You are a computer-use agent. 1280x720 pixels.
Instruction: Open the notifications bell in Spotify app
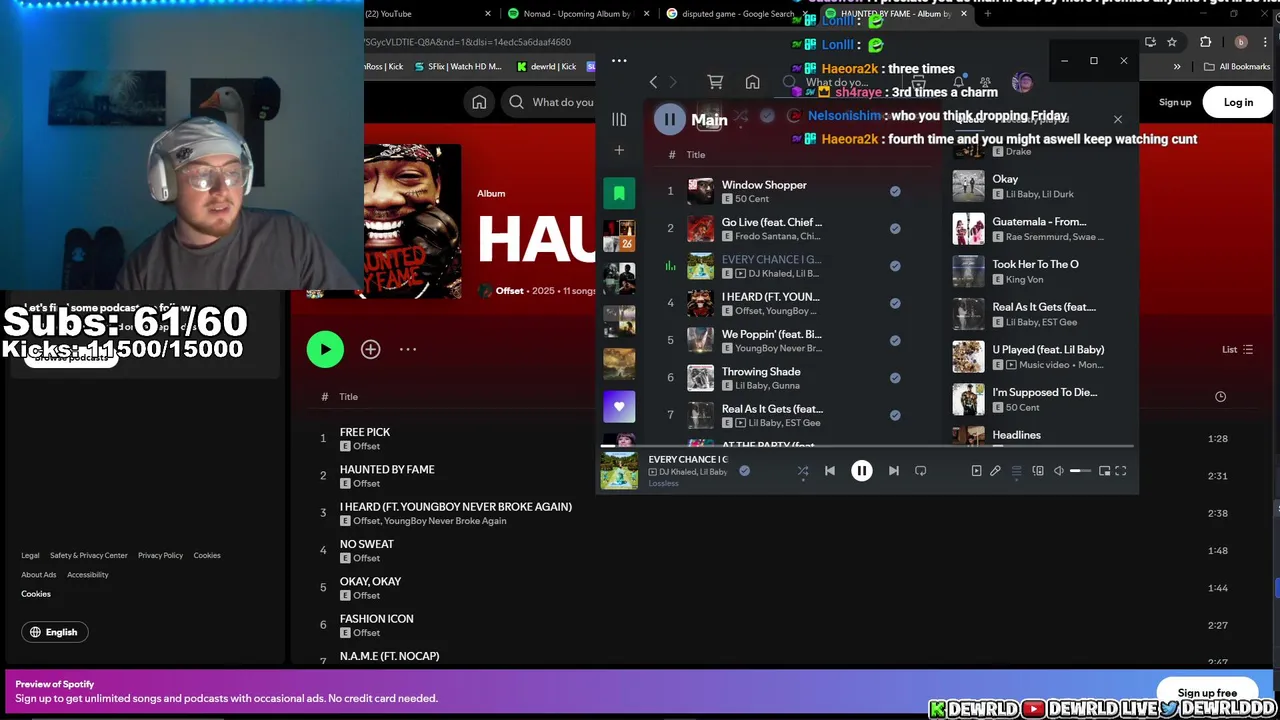coord(958,82)
